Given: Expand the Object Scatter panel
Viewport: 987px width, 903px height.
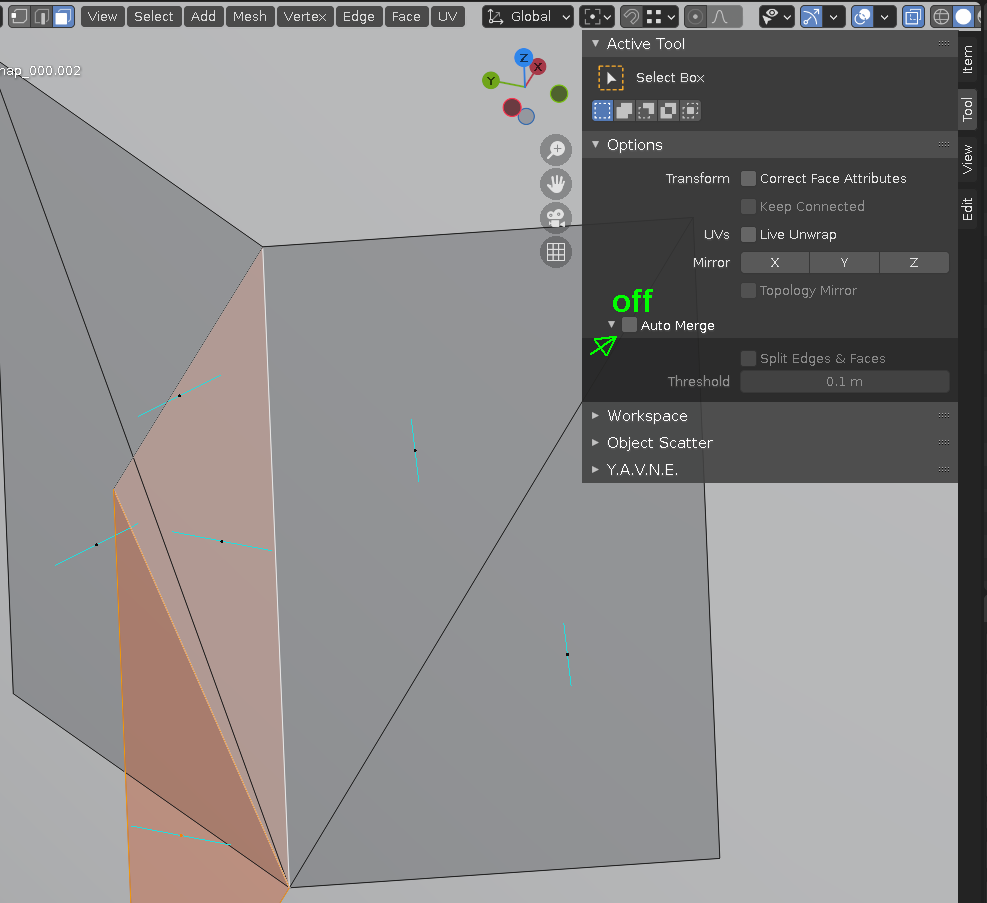Looking at the screenshot, I should [x=659, y=443].
